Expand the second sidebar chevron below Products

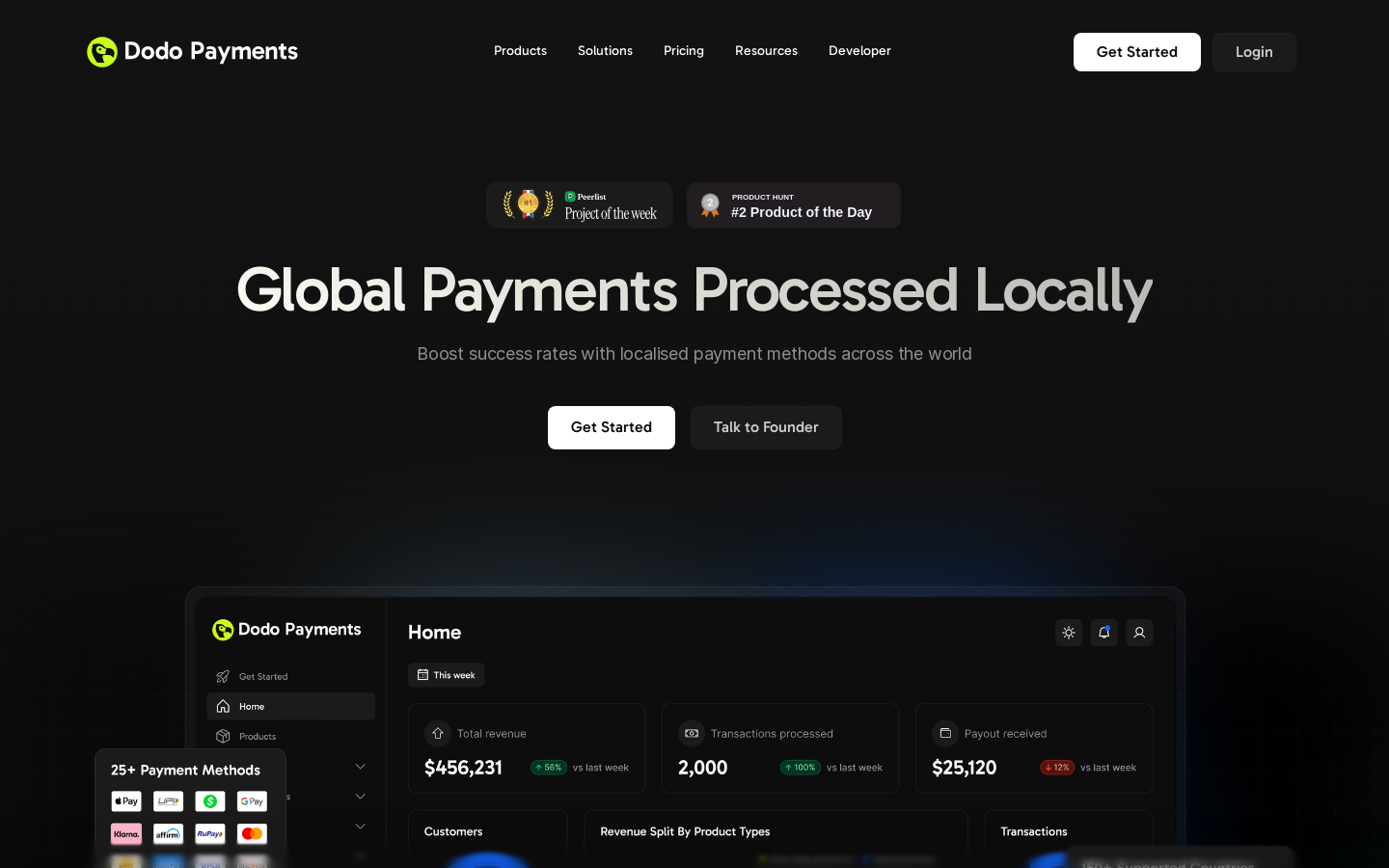[x=361, y=797]
